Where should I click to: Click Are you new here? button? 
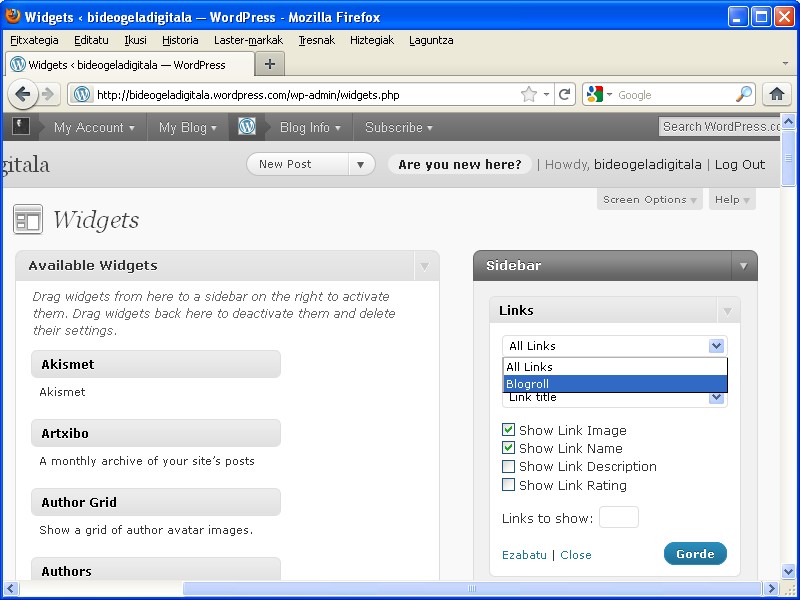(460, 164)
